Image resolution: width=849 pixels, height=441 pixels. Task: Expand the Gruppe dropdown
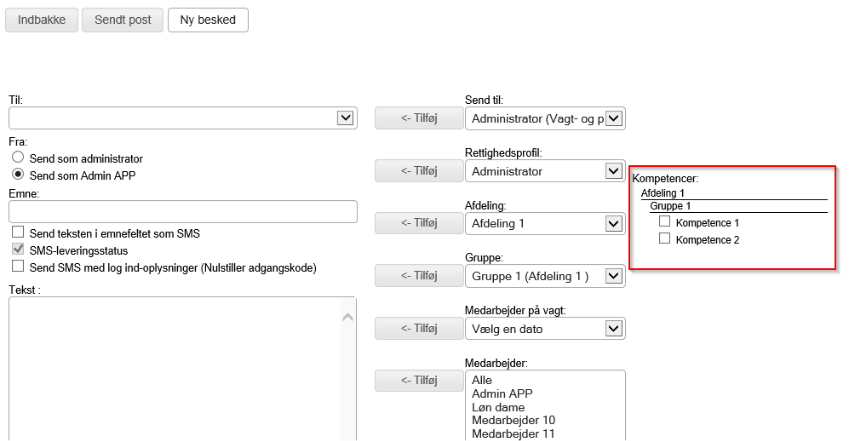point(614,276)
